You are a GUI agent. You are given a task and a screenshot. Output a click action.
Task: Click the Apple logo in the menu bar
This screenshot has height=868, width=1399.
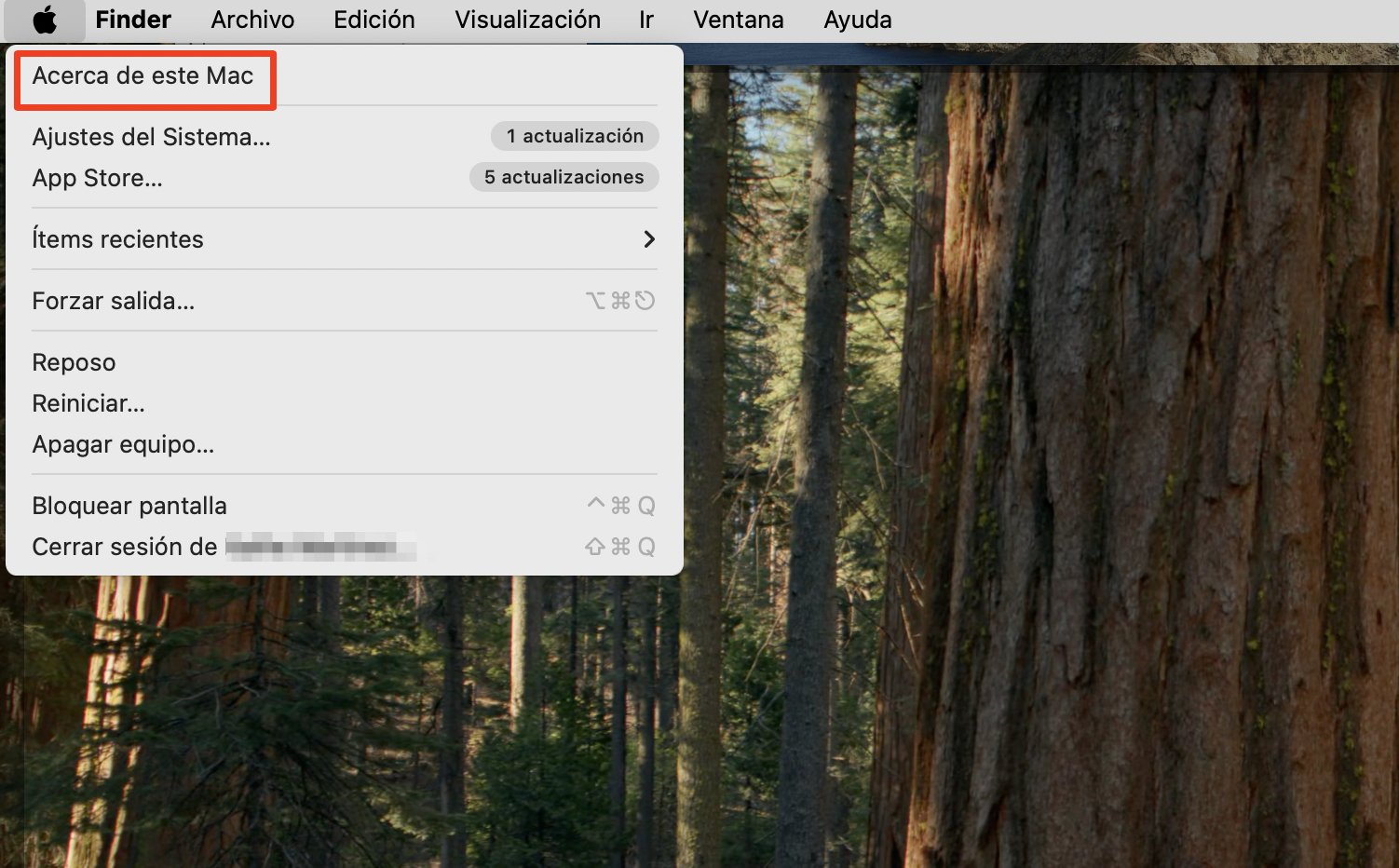(x=44, y=20)
